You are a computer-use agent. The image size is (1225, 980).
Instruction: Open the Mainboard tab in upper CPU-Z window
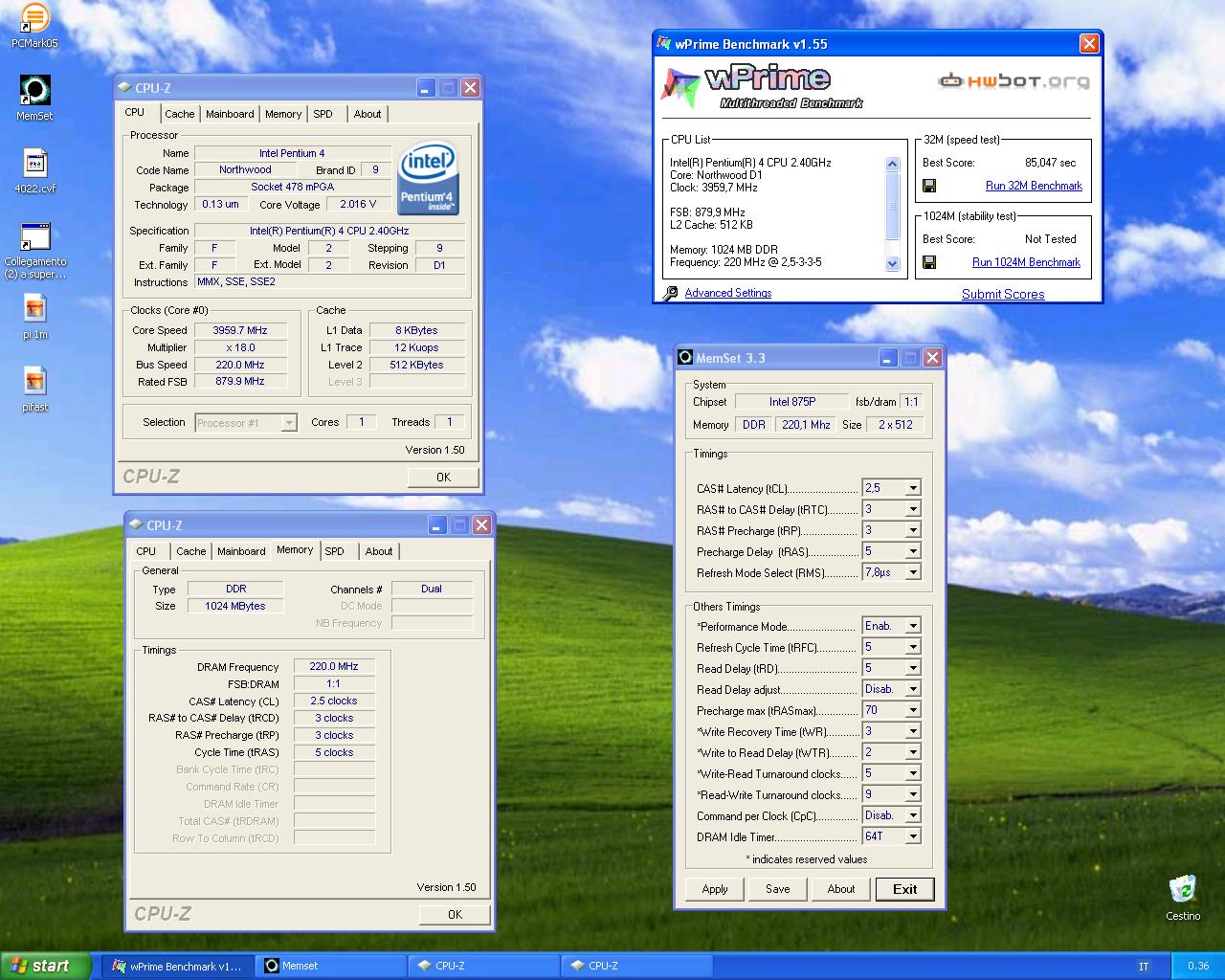[x=230, y=114]
